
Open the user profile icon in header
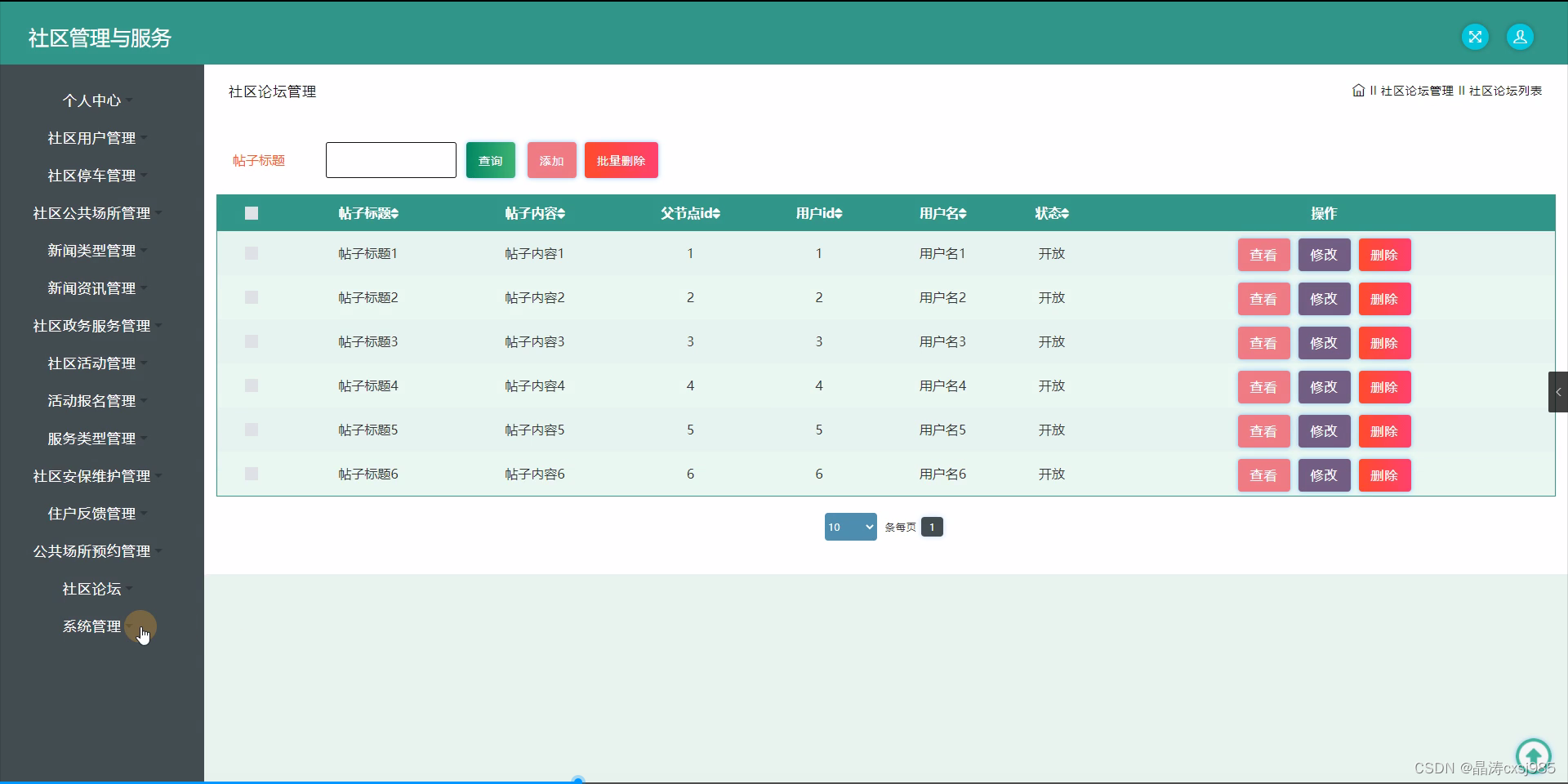pyautogui.click(x=1520, y=37)
